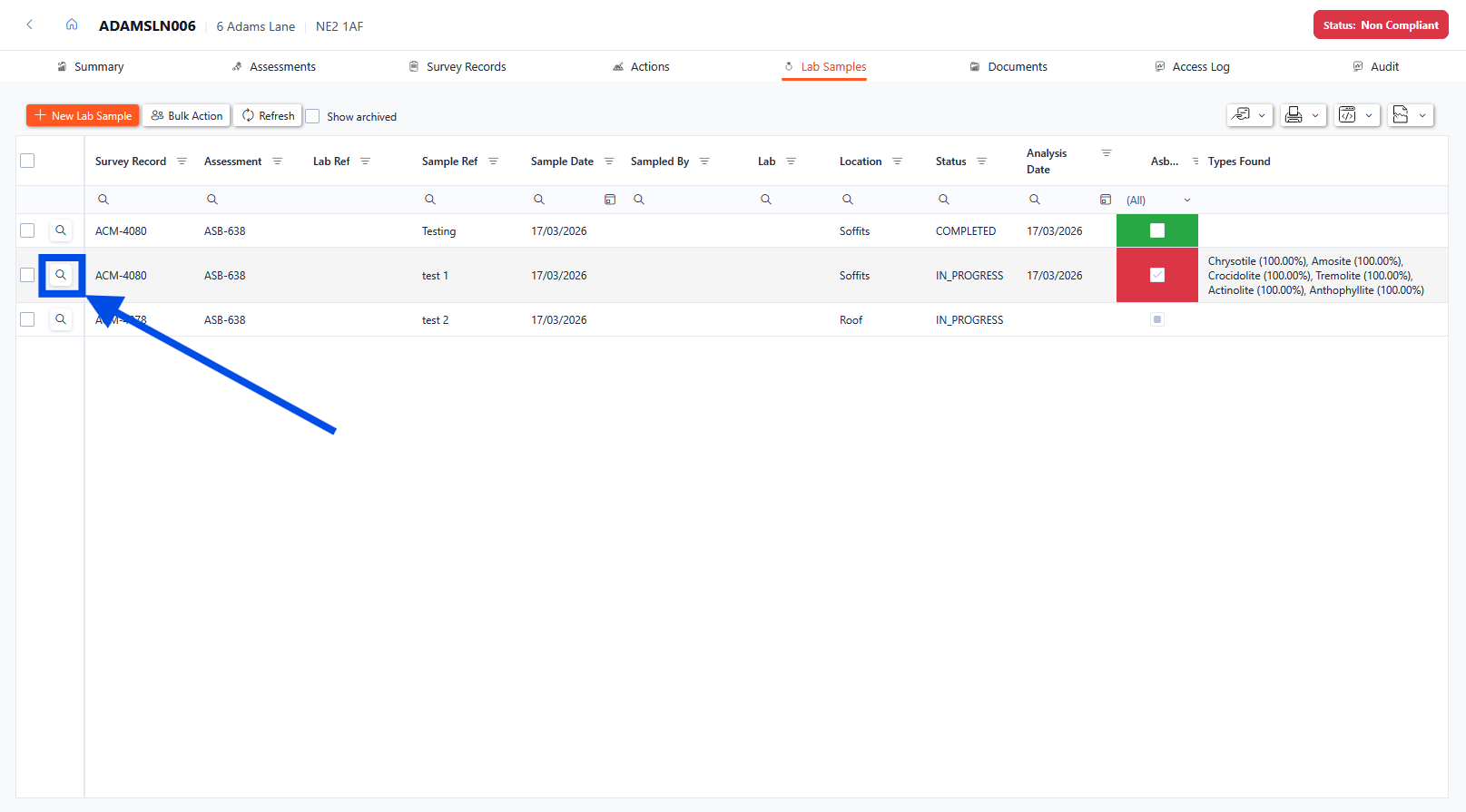Open calendar picker in Sample Date filter

(610, 200)
